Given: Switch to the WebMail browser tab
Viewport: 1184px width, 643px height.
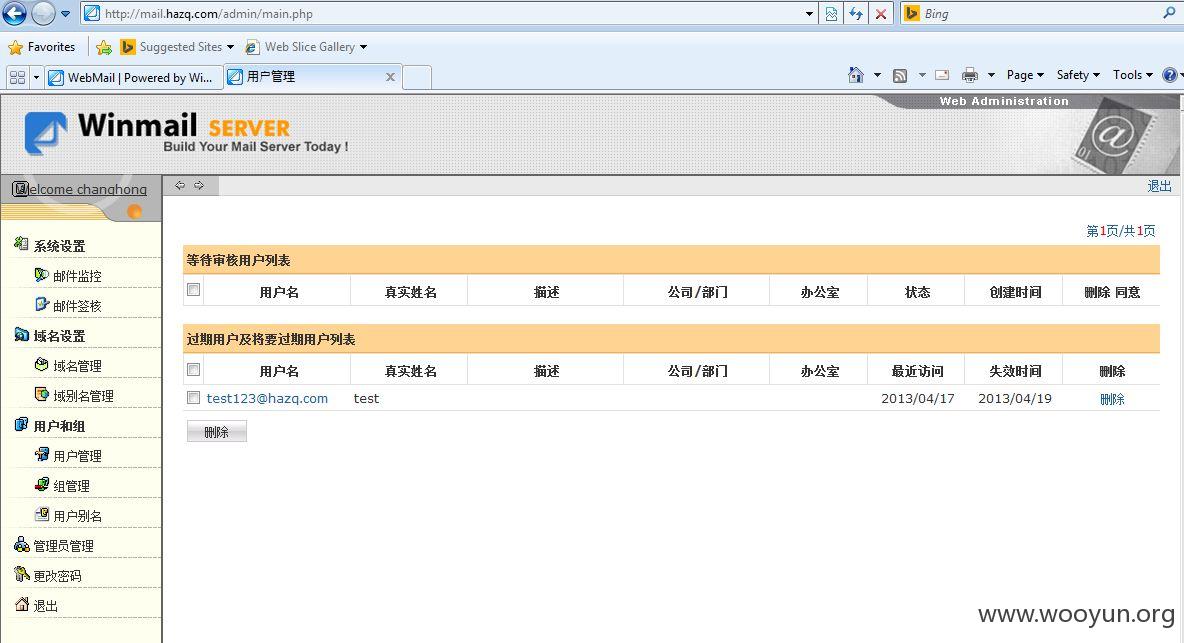Looking at the screenshot, I should click(134, 77).
